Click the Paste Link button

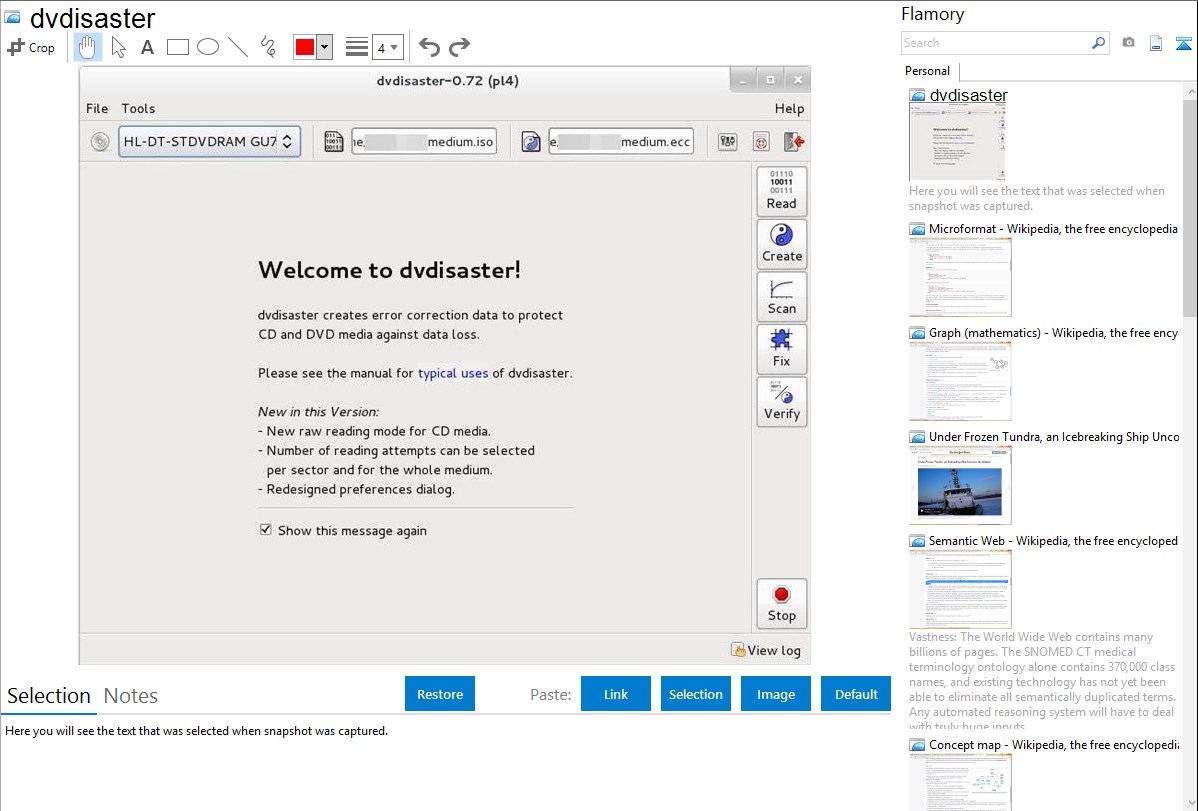pos(616,694)
